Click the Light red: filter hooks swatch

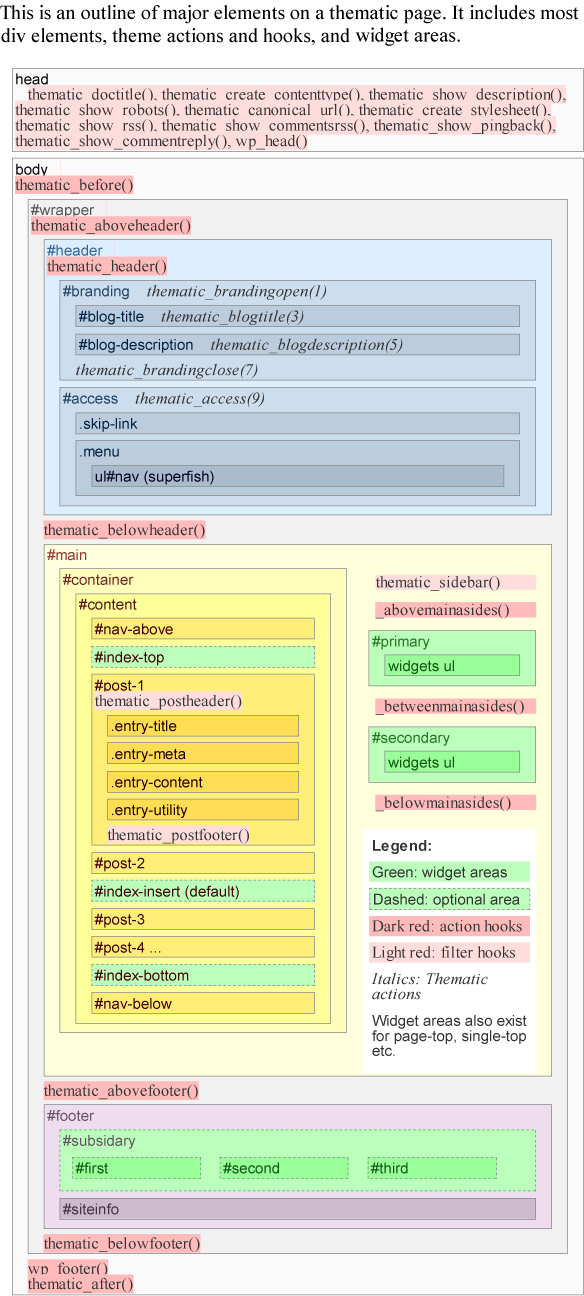tap(450, 953)
